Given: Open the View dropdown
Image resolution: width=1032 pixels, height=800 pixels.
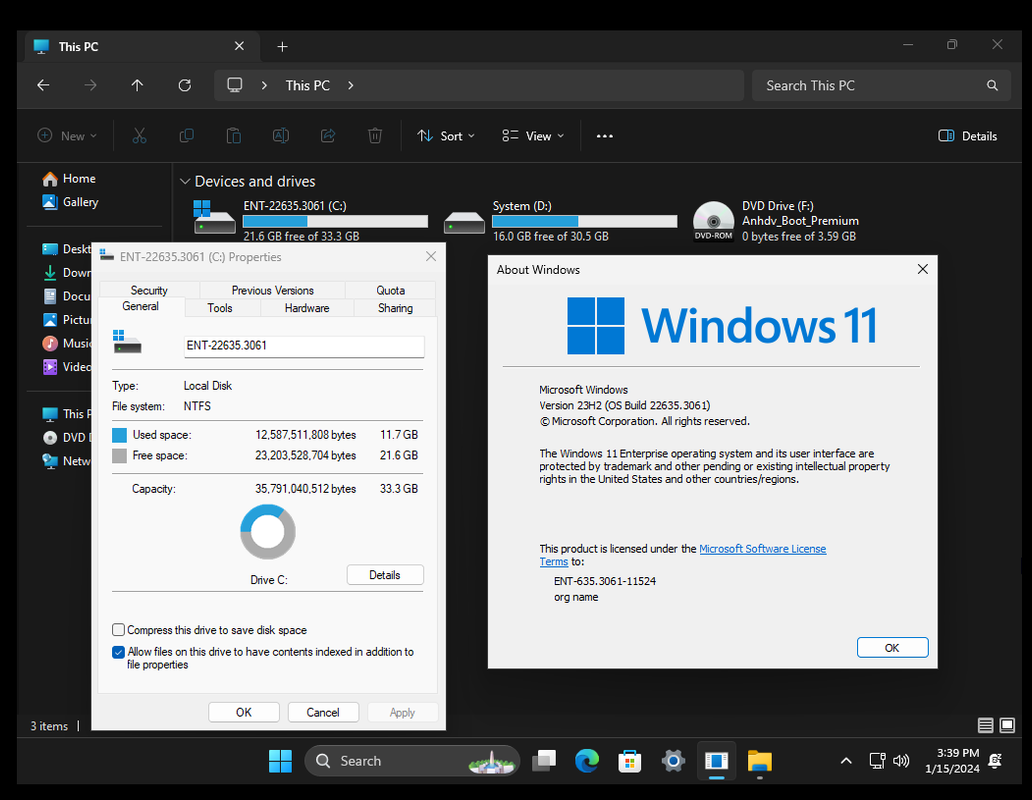Looking at the screenshot, I should tap(532, 136).
